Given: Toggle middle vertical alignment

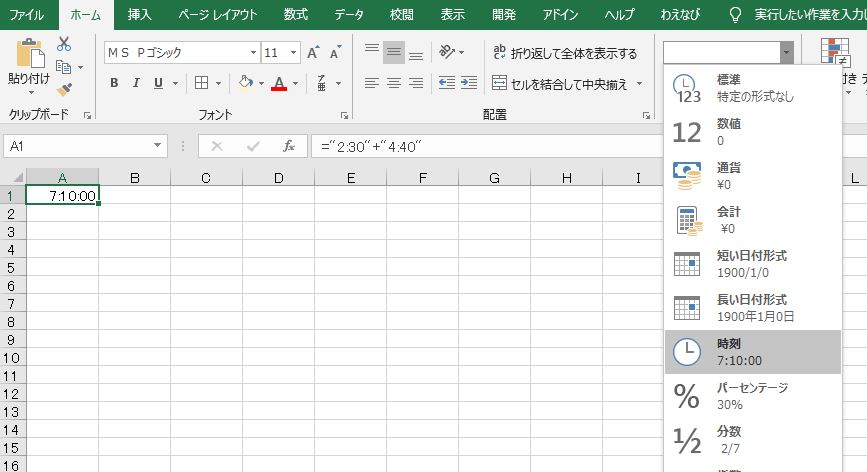Looking at the screenshot, I should (x=394, y=53).
